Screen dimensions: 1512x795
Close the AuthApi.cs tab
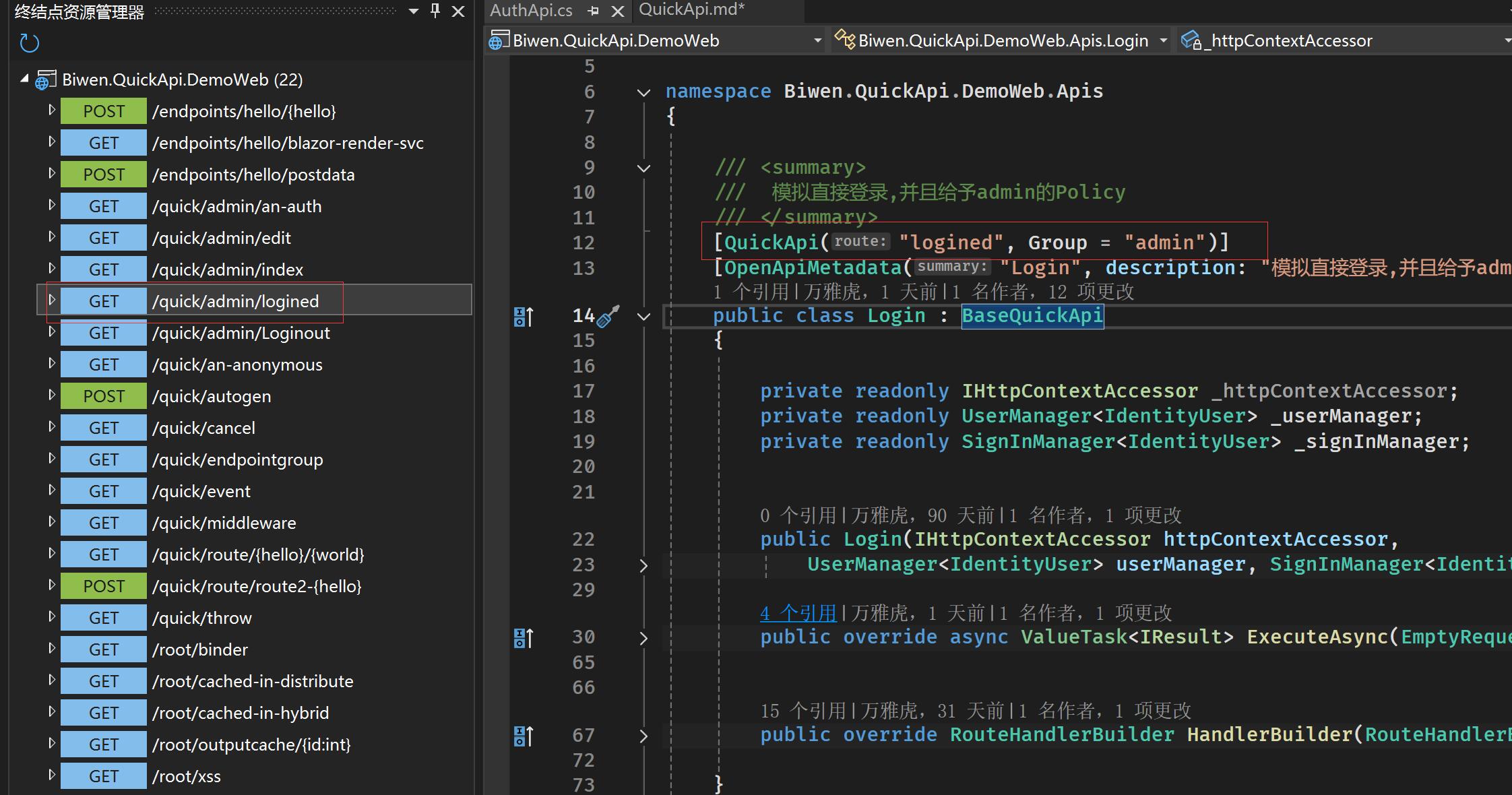[617, 11]
